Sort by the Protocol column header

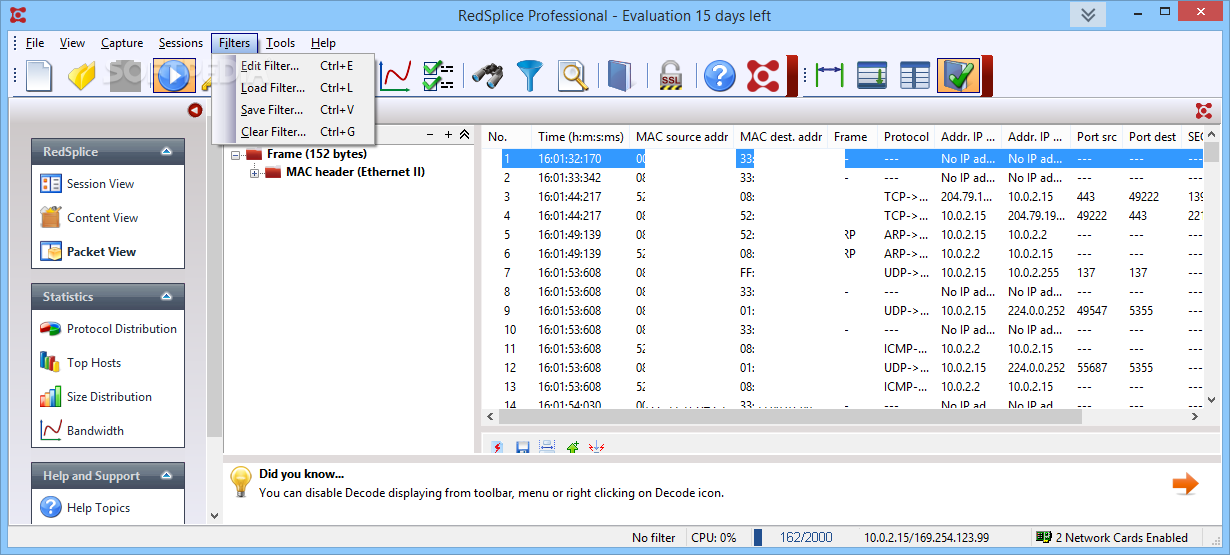[x=906, y=137]
